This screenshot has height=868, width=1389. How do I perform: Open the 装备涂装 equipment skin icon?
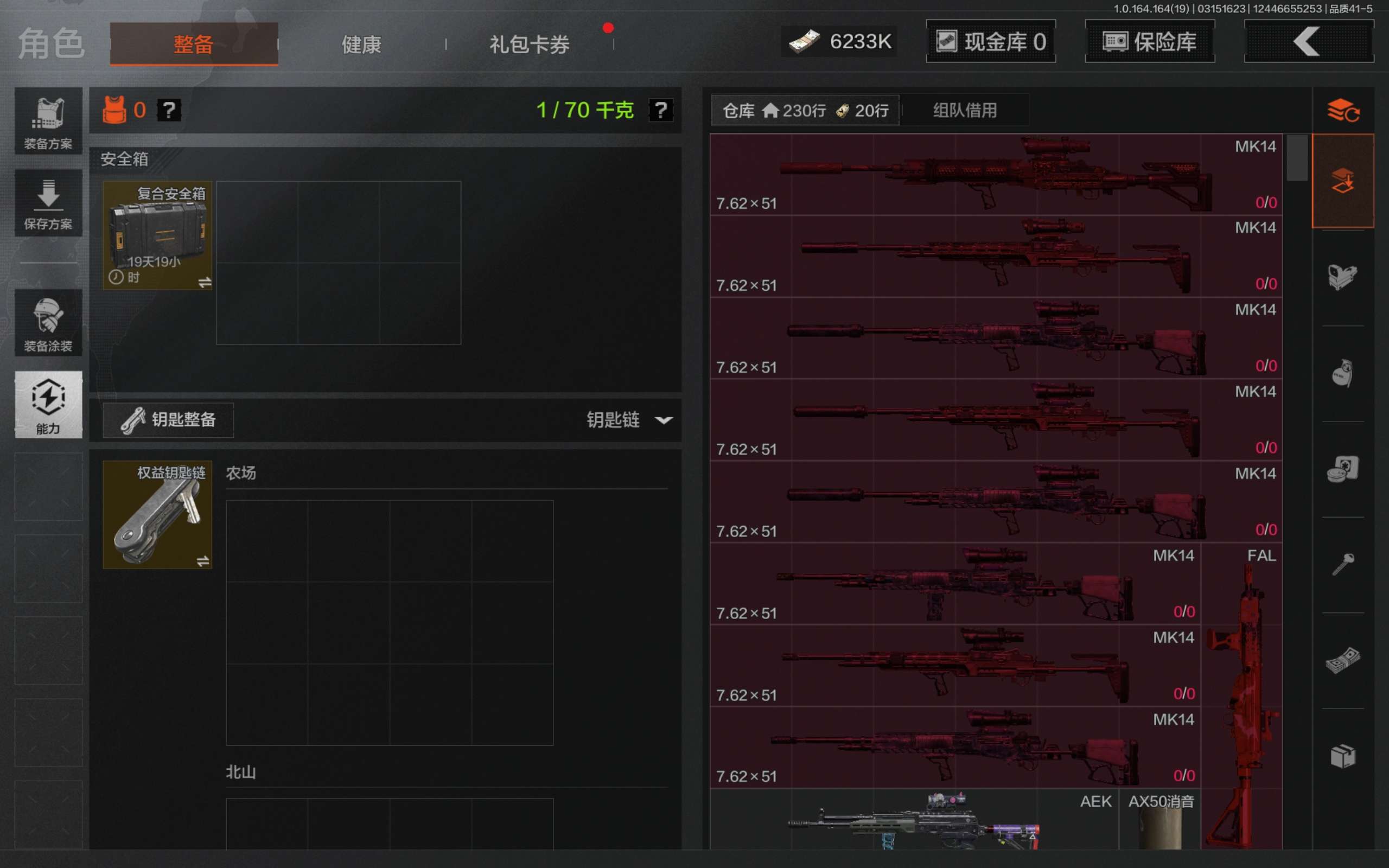[x=48, y=323]
